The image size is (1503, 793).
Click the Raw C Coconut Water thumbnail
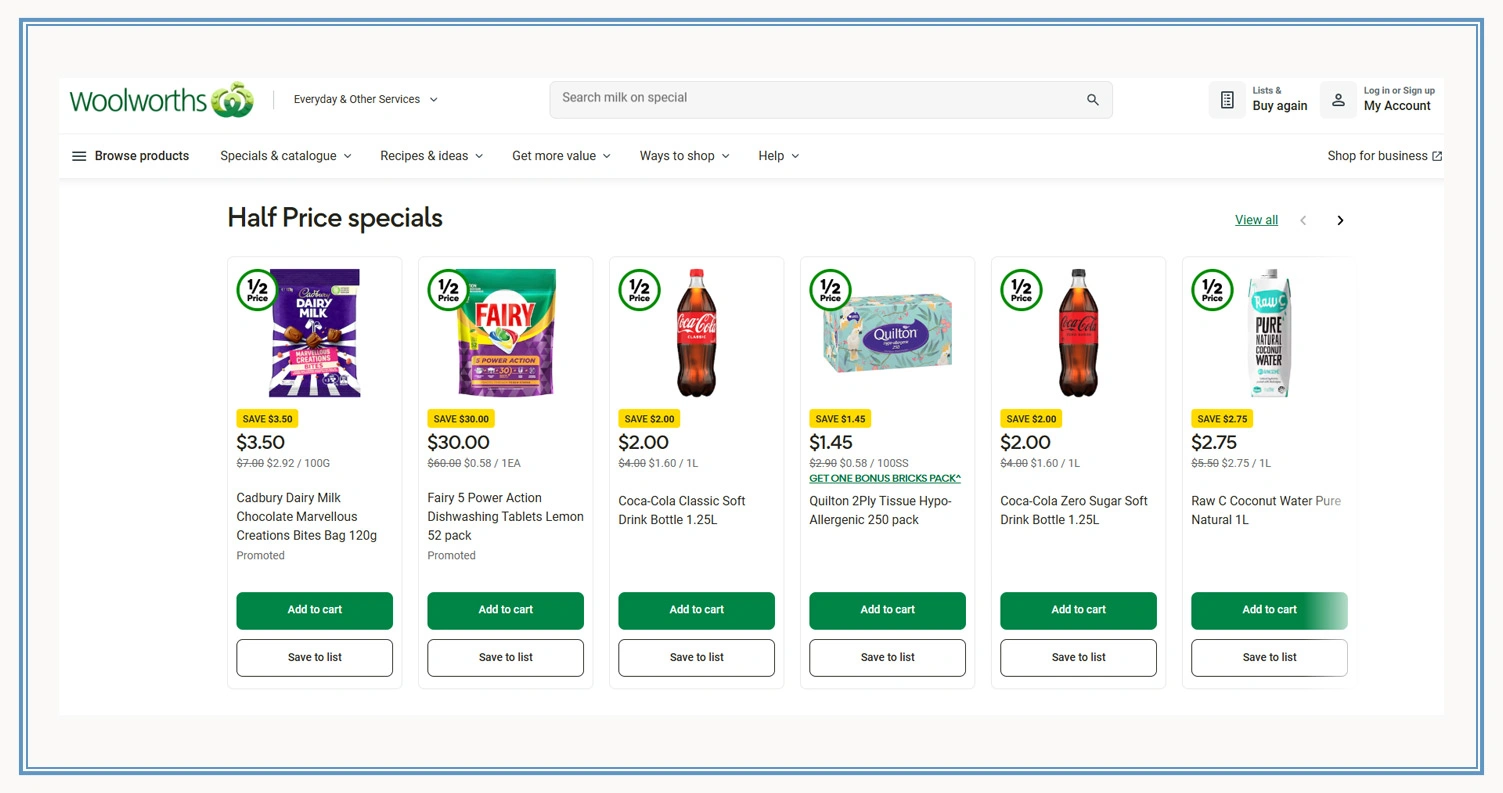[x=1268, y=333]
